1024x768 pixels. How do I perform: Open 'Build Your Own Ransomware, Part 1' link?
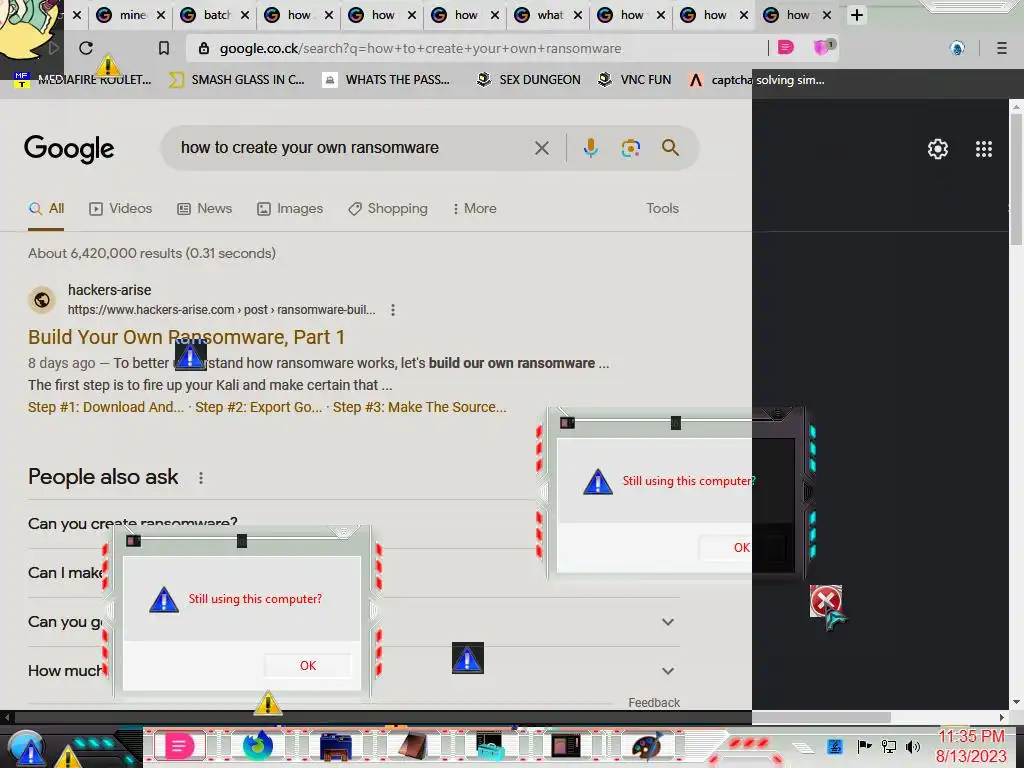(186, 337)
